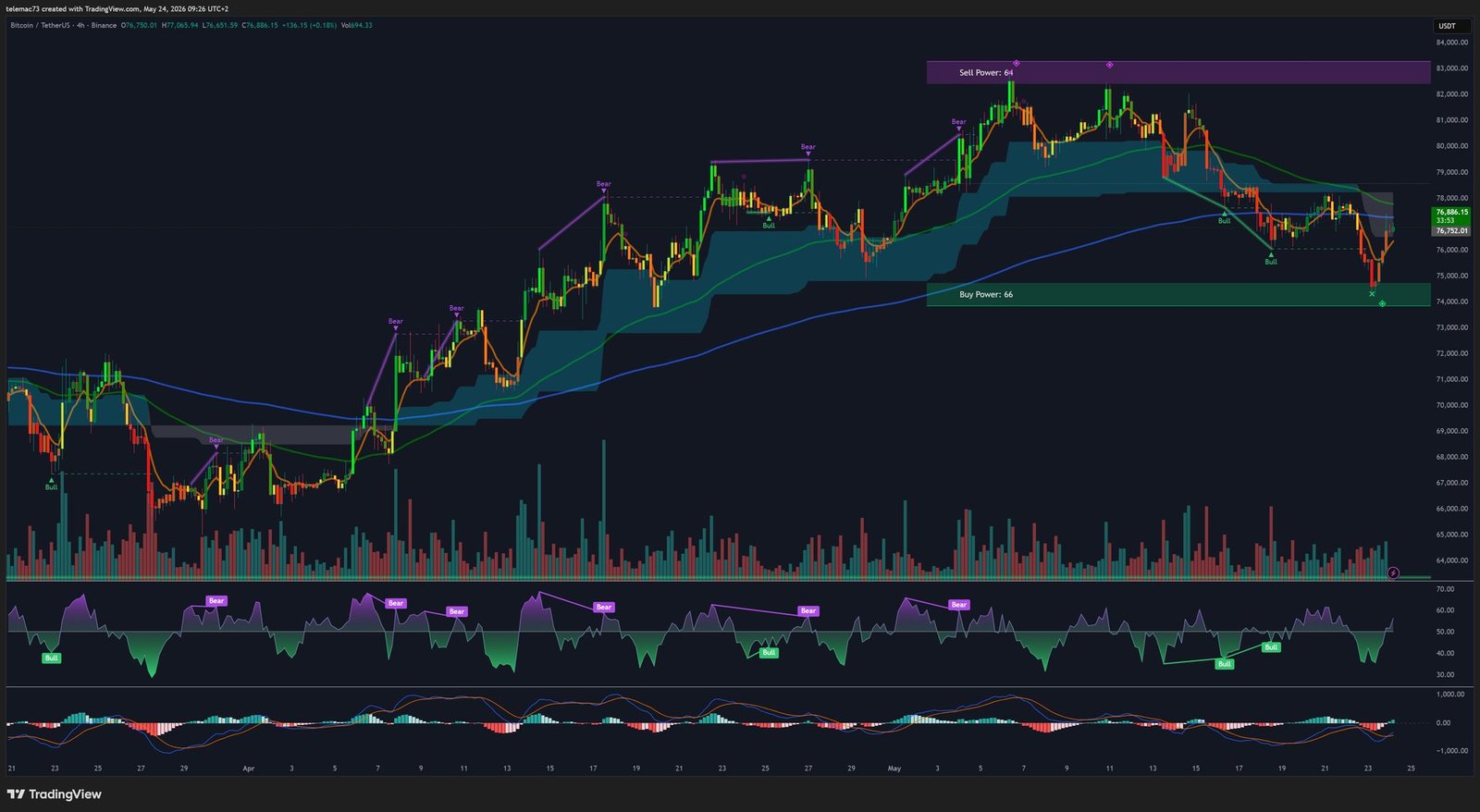Click the high value H77,065.94
Image resolution: width=1480 pixels, height=812 pixels.
[179, 25]
